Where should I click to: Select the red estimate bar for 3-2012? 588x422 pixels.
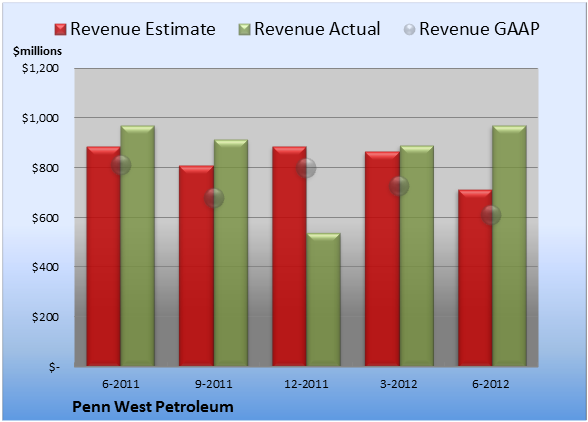(382, 259)
